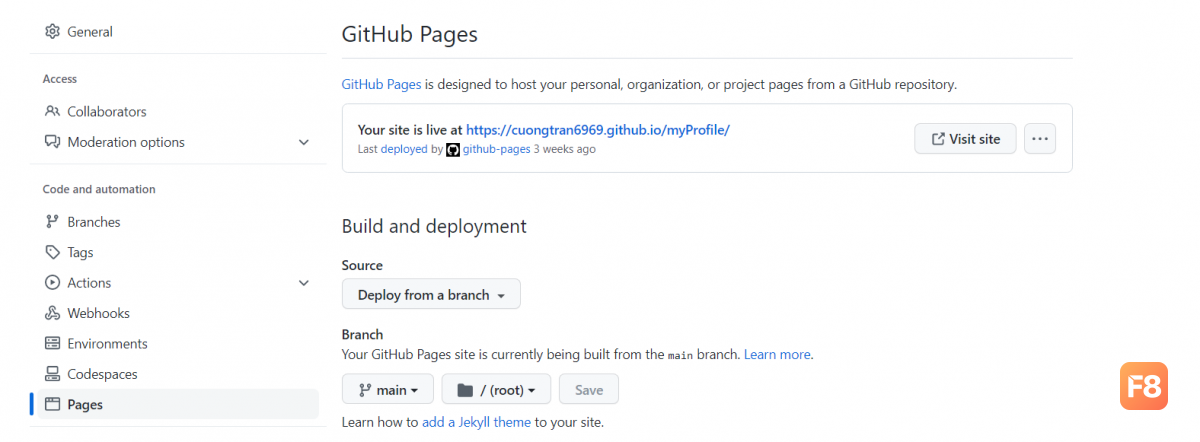The height and width of the screenshot is (442, 1200).
Task: Click the Environments server icon
Action: coord(52,344)
